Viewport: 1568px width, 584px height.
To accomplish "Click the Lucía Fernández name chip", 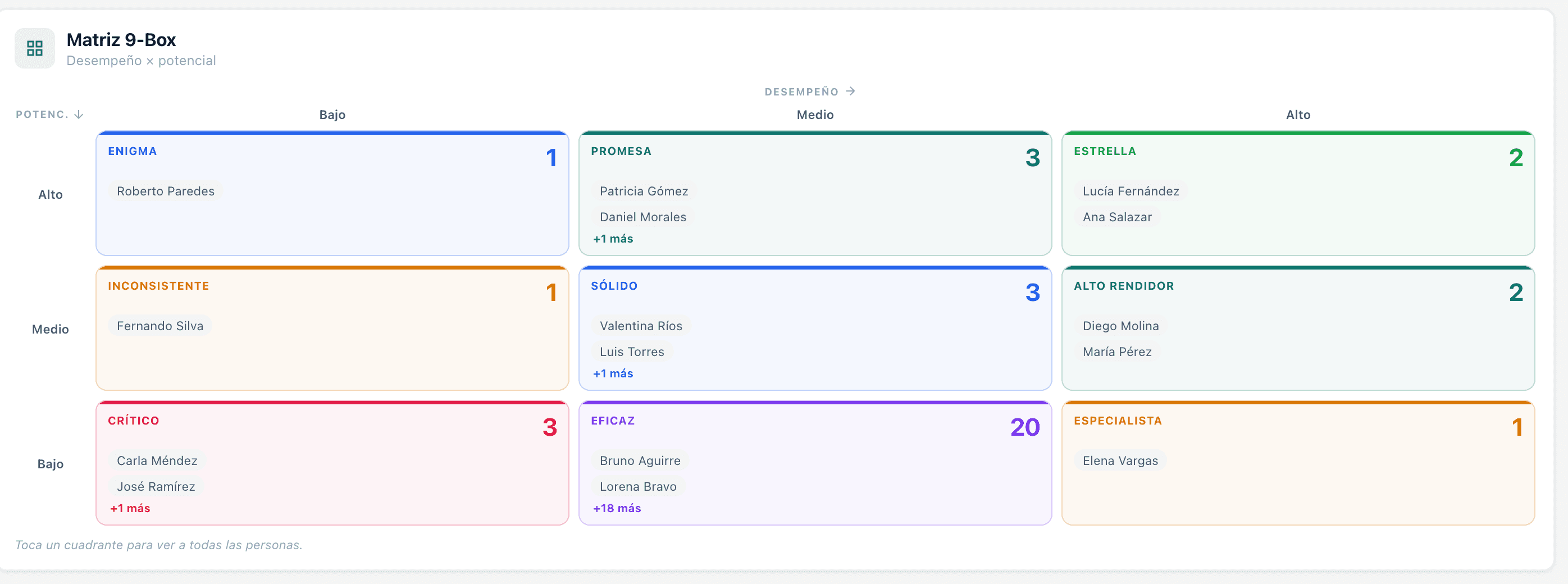I will [x=1131, y=191].
